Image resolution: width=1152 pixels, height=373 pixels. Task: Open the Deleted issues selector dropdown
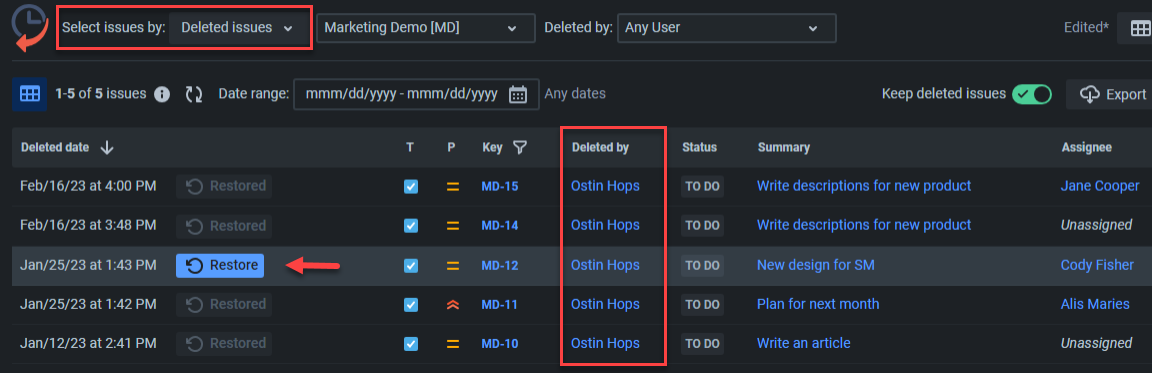pyautogui.click(x=237, y=28)
